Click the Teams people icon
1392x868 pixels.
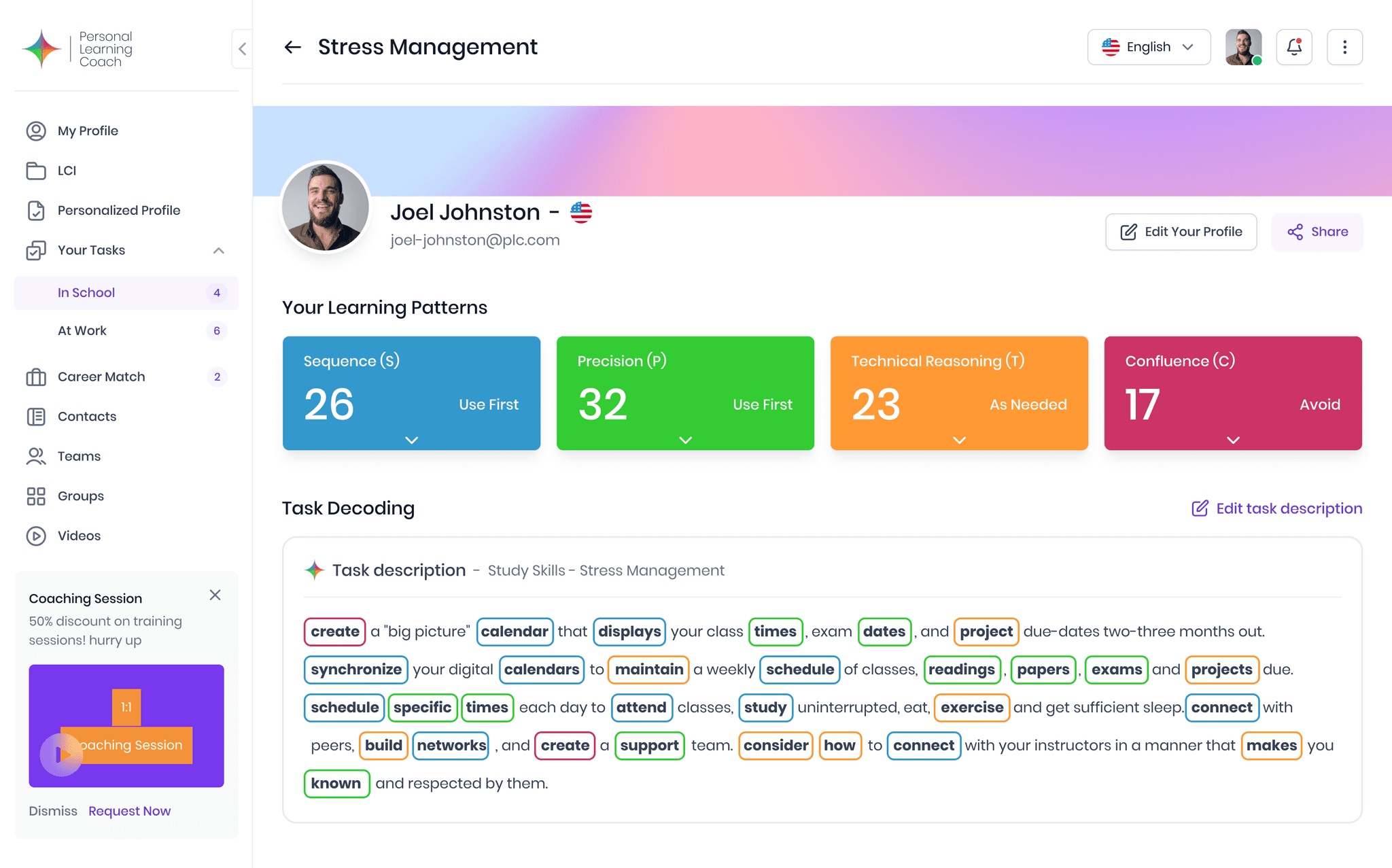36,456
